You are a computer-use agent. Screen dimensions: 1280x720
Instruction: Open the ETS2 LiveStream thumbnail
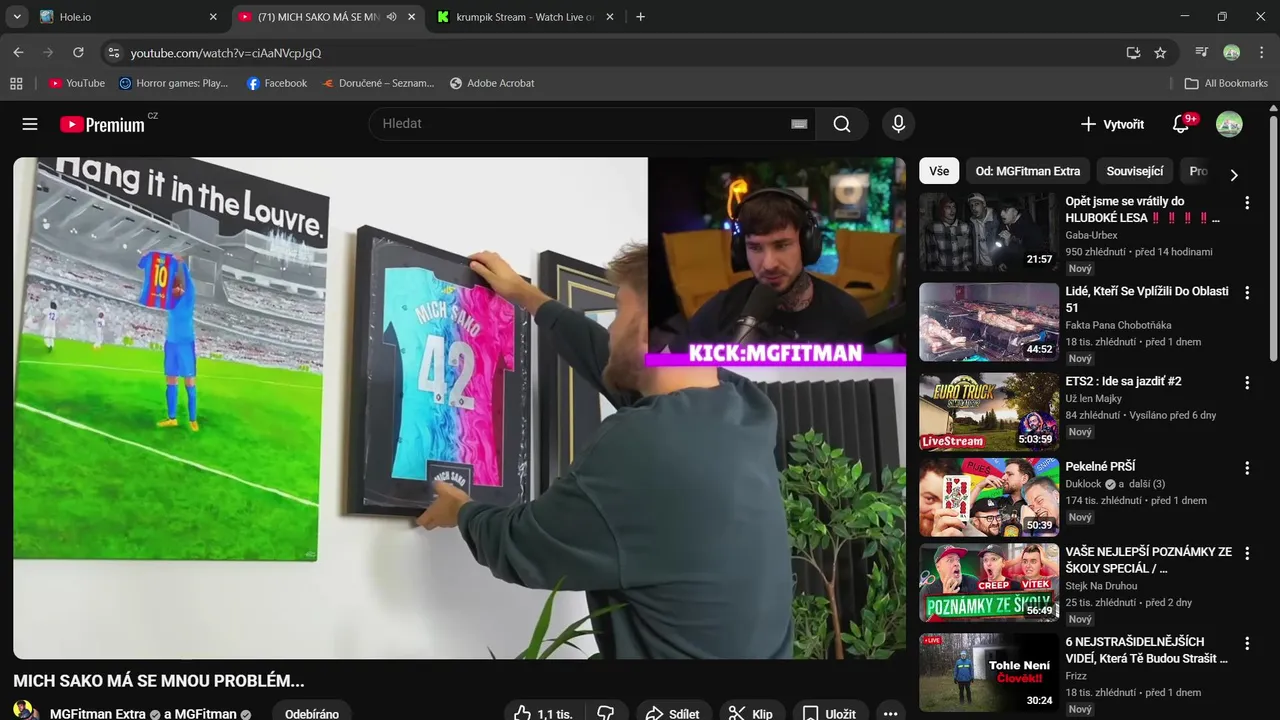989,412
